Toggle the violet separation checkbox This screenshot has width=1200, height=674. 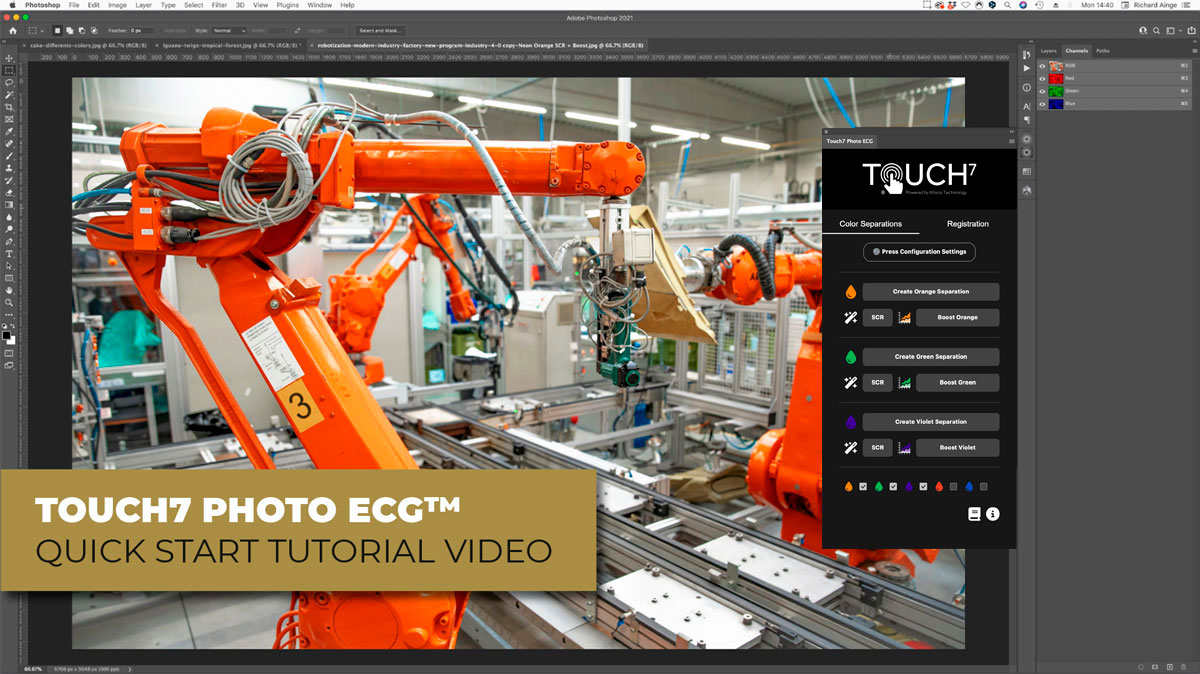tap(923, 487)
